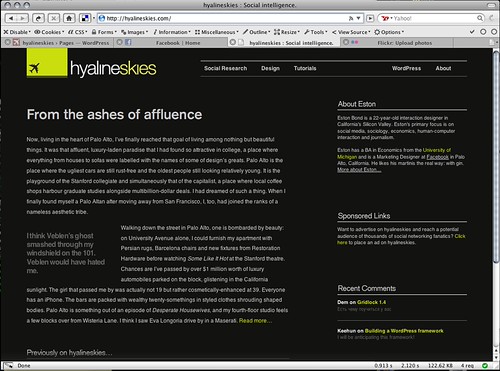Click More about Eston link
Image resolution: width=500 pixels, height=371 pixels.
tap(359, 170)
